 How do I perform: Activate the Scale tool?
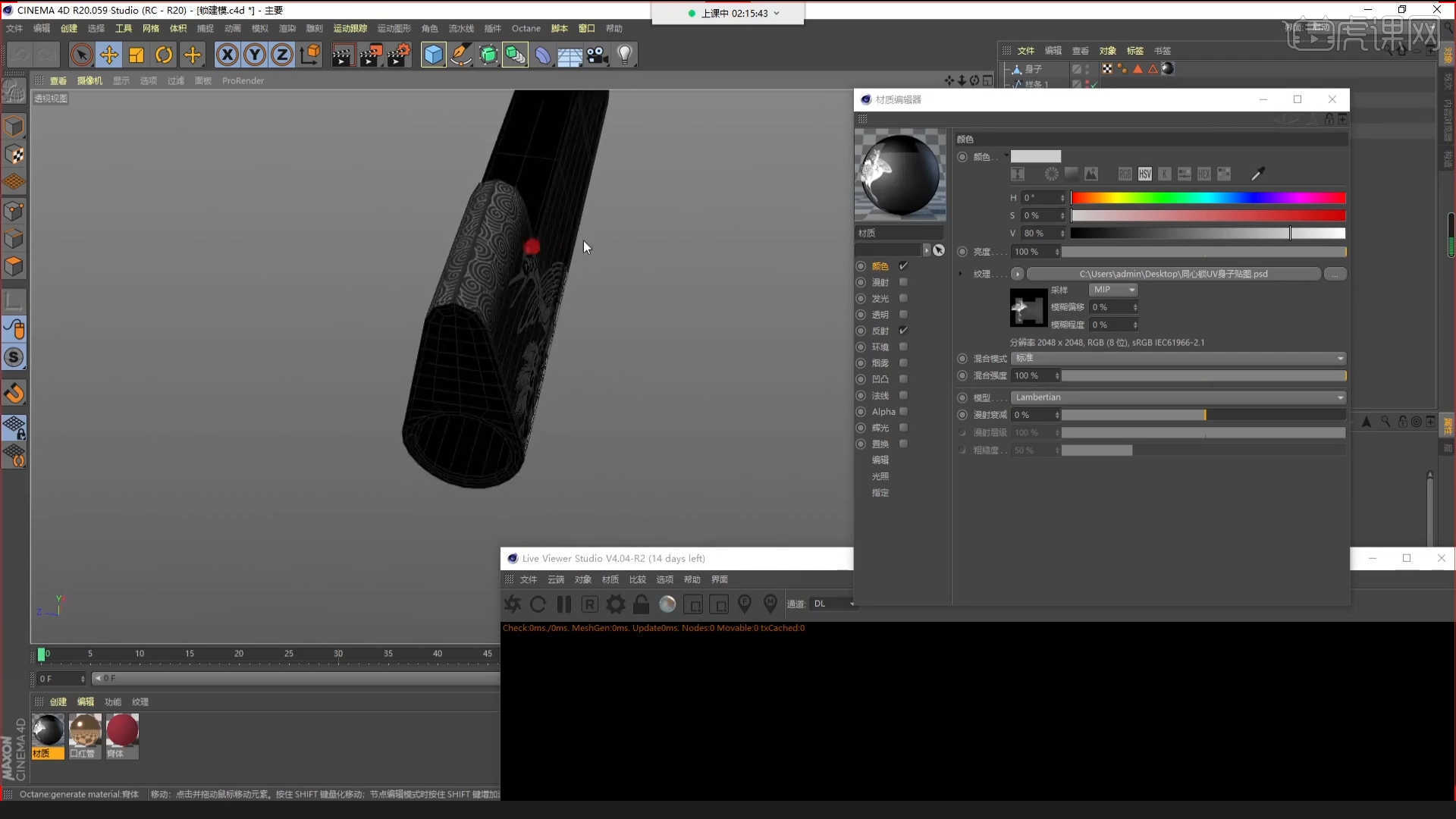(x=136, y=55)
